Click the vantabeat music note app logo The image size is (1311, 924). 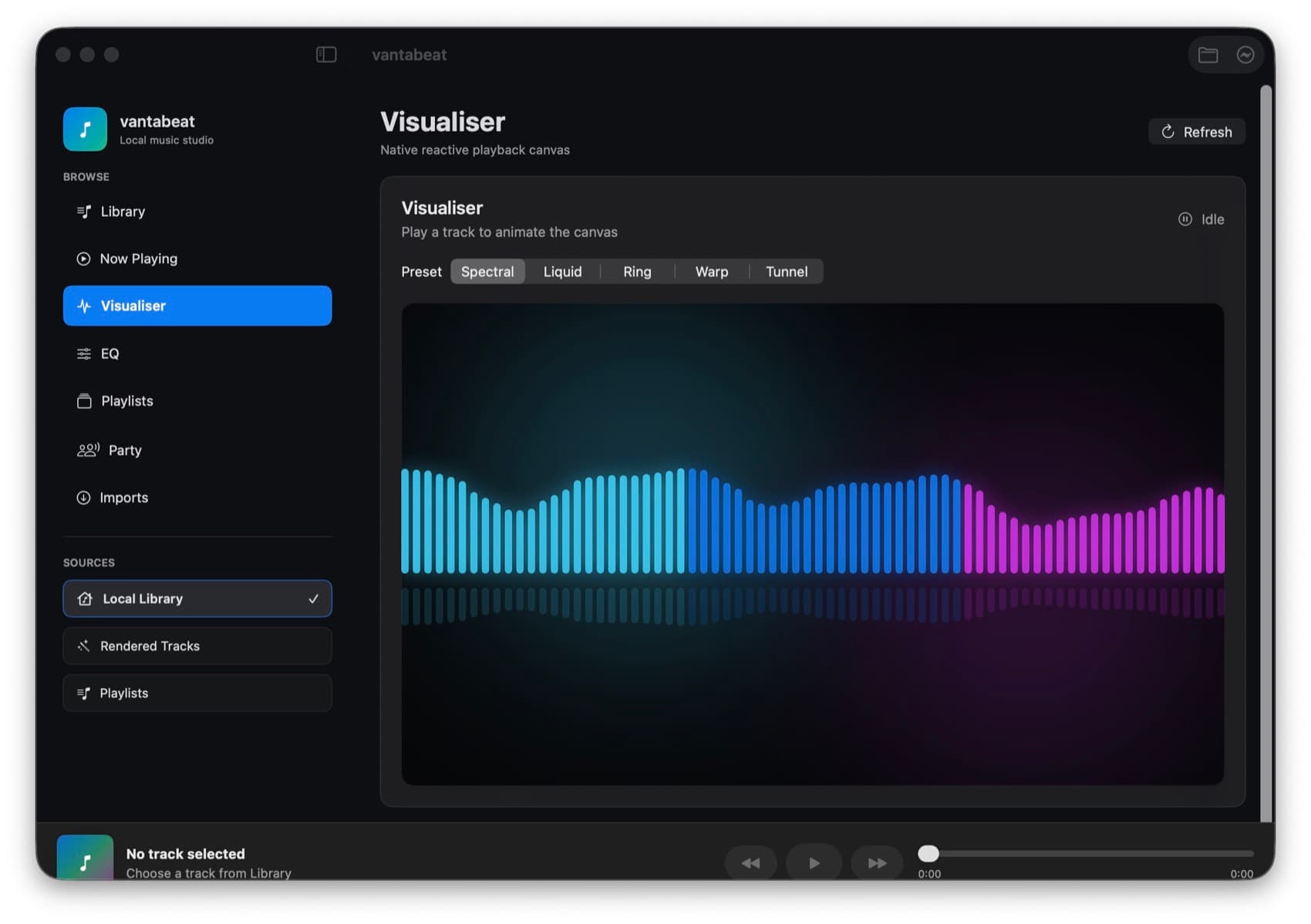[x=85, y=129]
